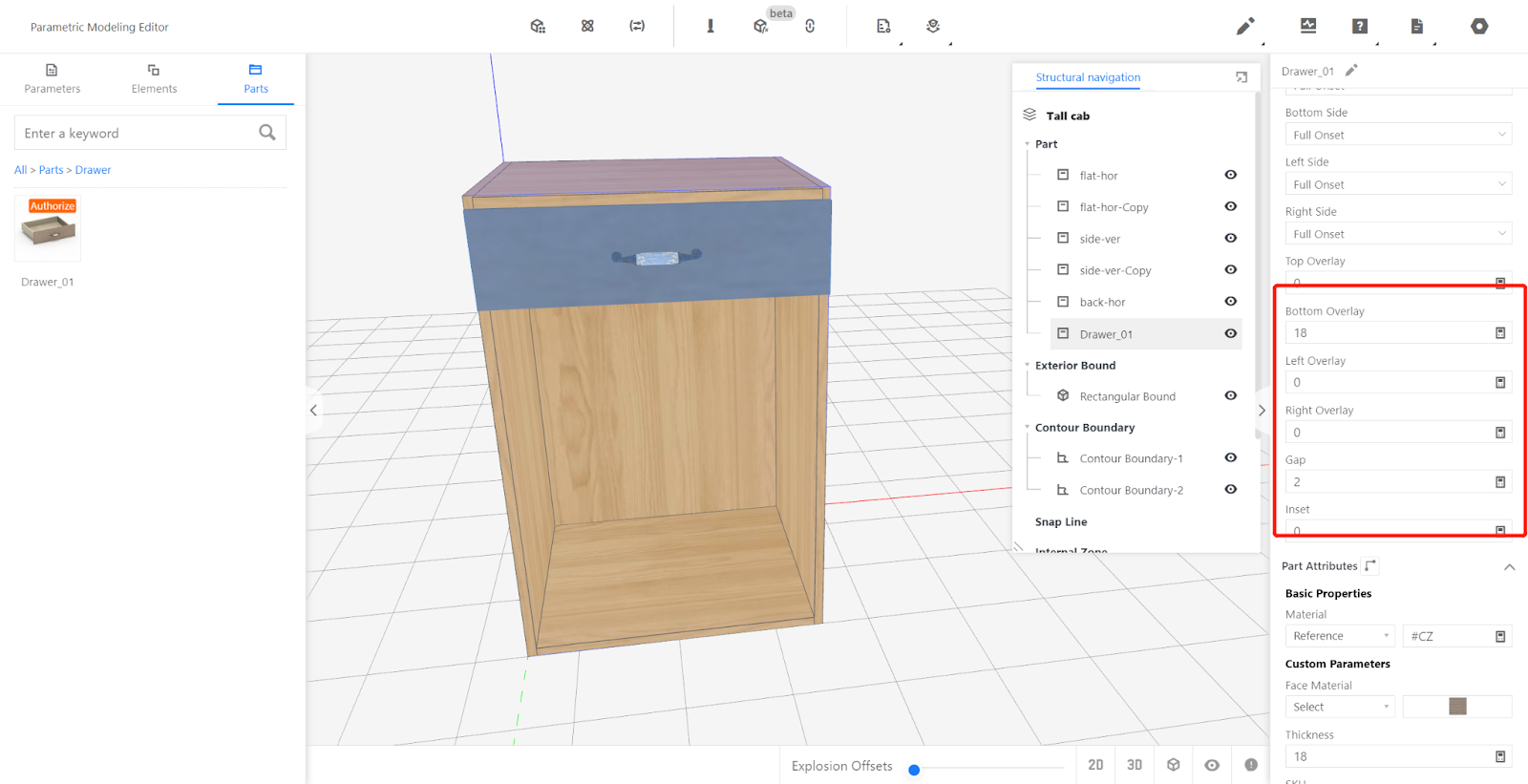1528x784 pixels.
Task: Switch to the Parameters tab
Action: coord(53,78)
